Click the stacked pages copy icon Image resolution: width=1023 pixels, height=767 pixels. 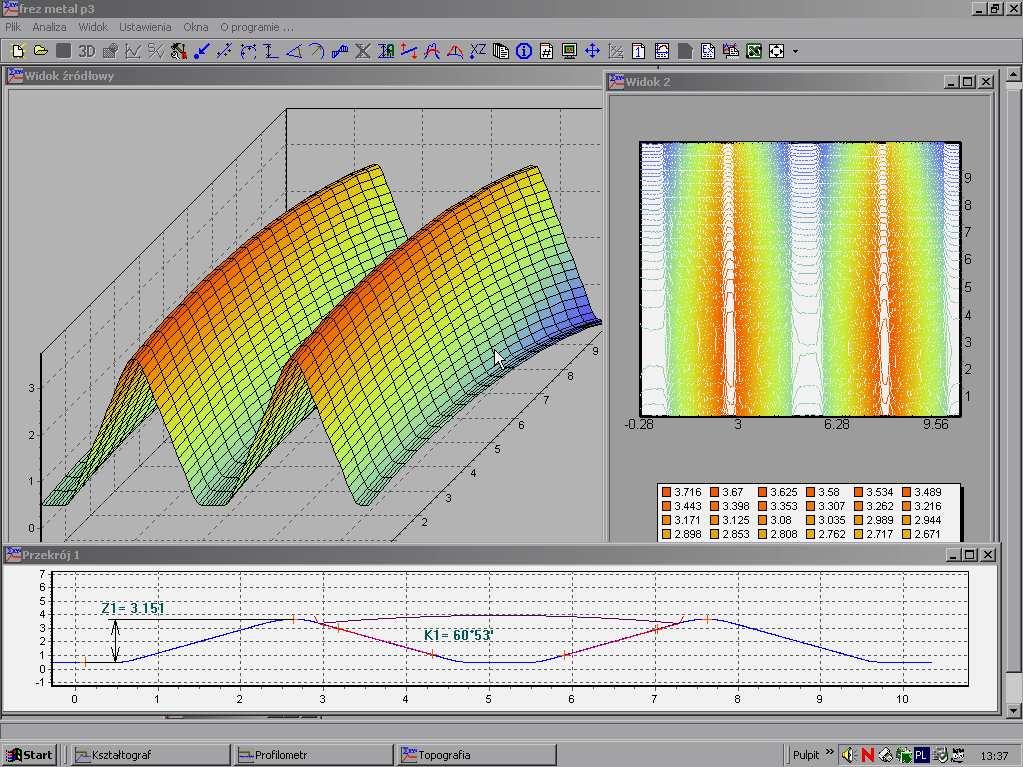(500, 51)
